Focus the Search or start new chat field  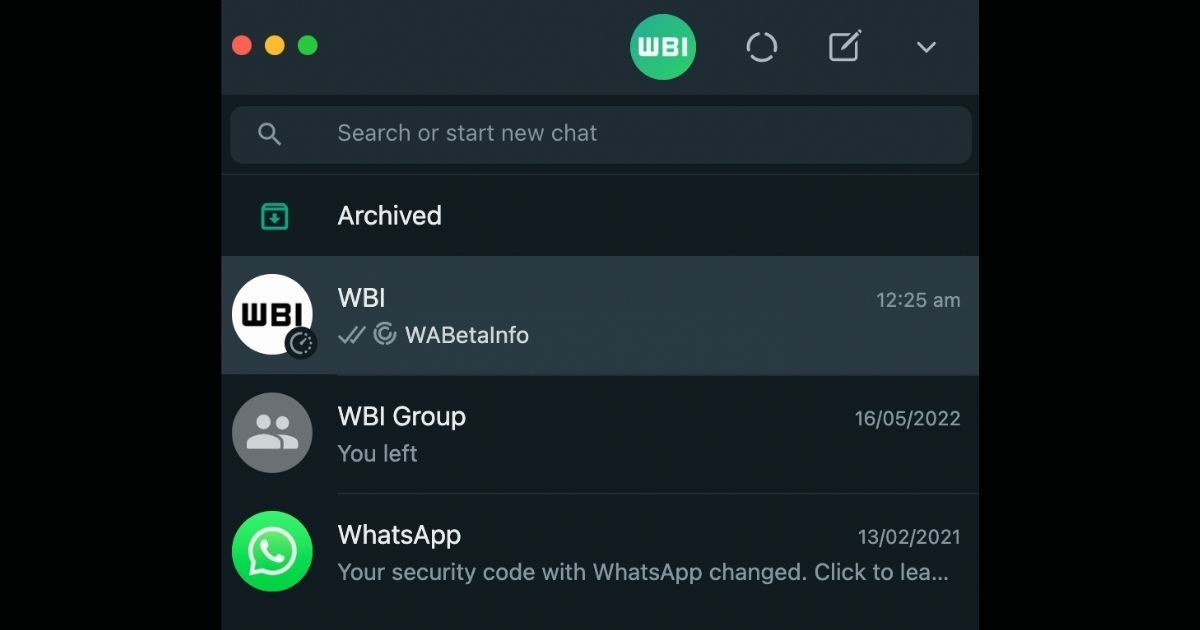click(601, 134)
